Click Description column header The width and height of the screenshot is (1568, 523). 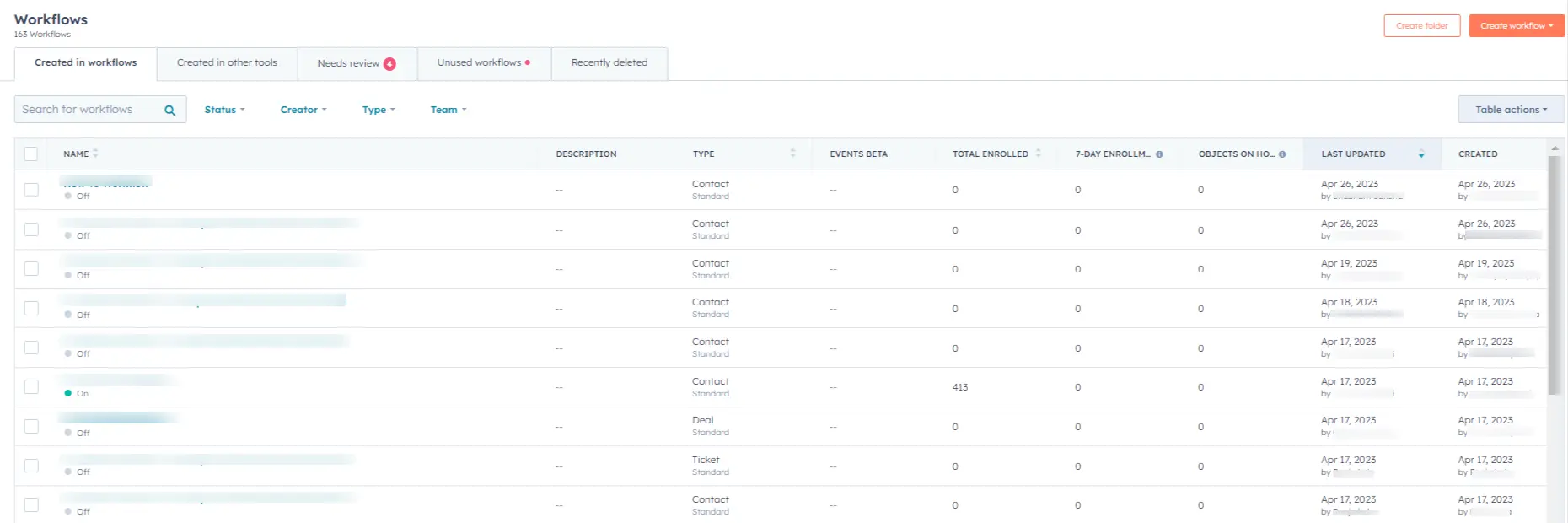(586, 154)
